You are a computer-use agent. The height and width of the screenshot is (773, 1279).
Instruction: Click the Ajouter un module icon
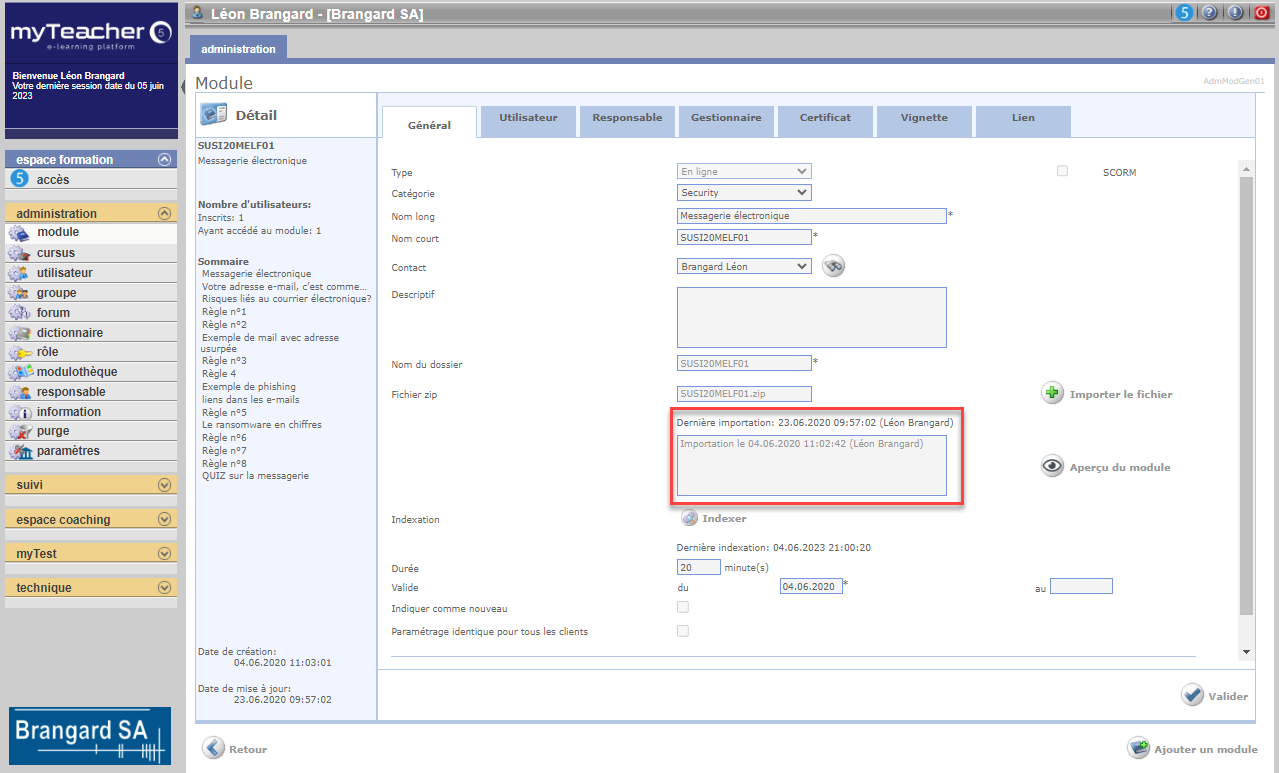tap(1138, 748)
